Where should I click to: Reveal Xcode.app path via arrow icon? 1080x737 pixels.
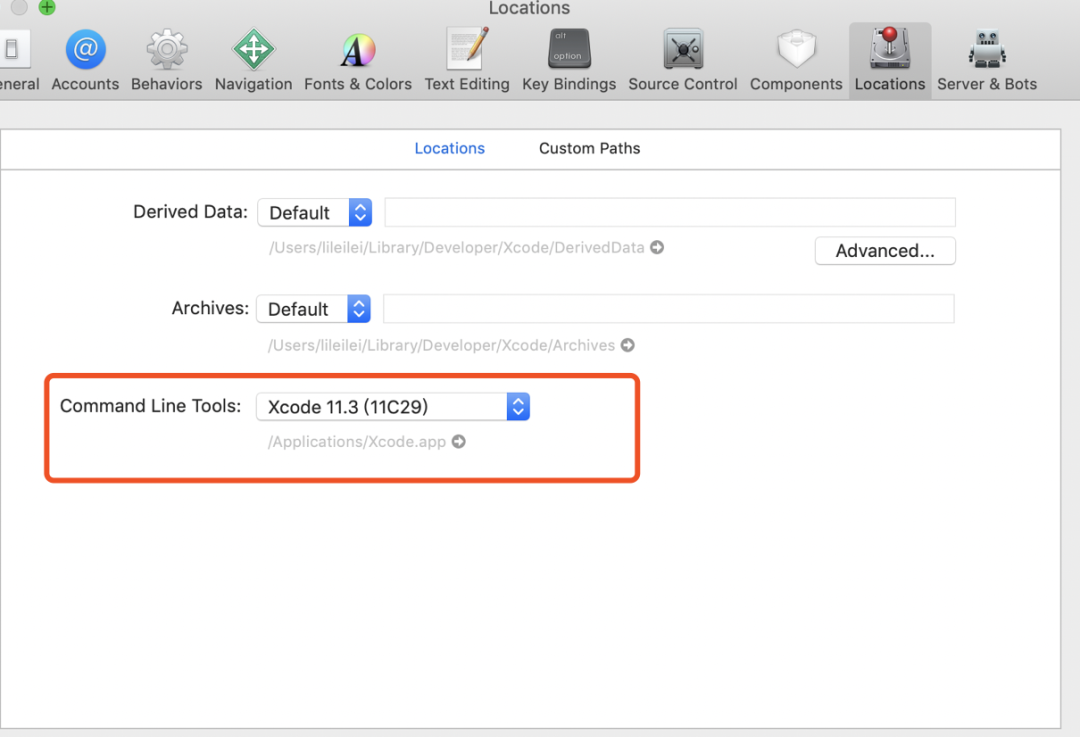[459, 442]
